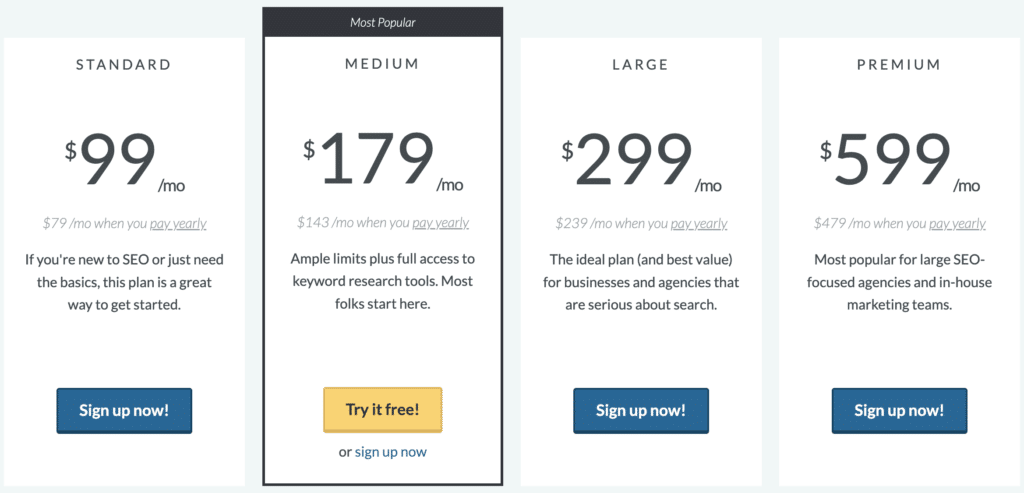Click 'pay yearly' link in Medium plan
Image resolution: width=1024 pixels, height=493 pixels.
click(x=440, y=223)
